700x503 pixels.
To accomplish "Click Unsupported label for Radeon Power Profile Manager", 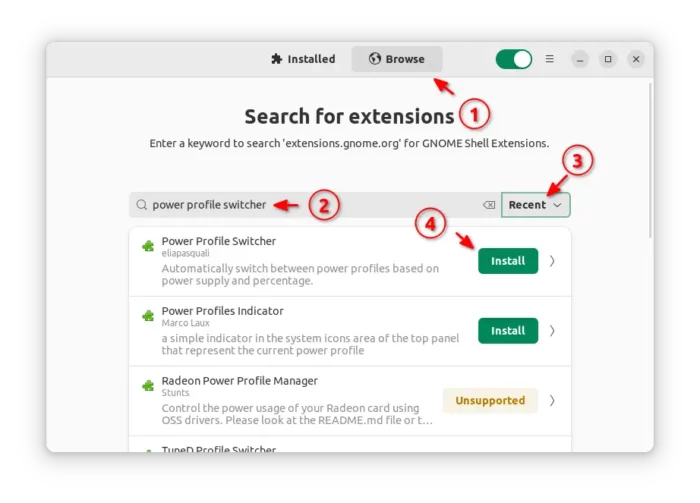I will [490, 400].
